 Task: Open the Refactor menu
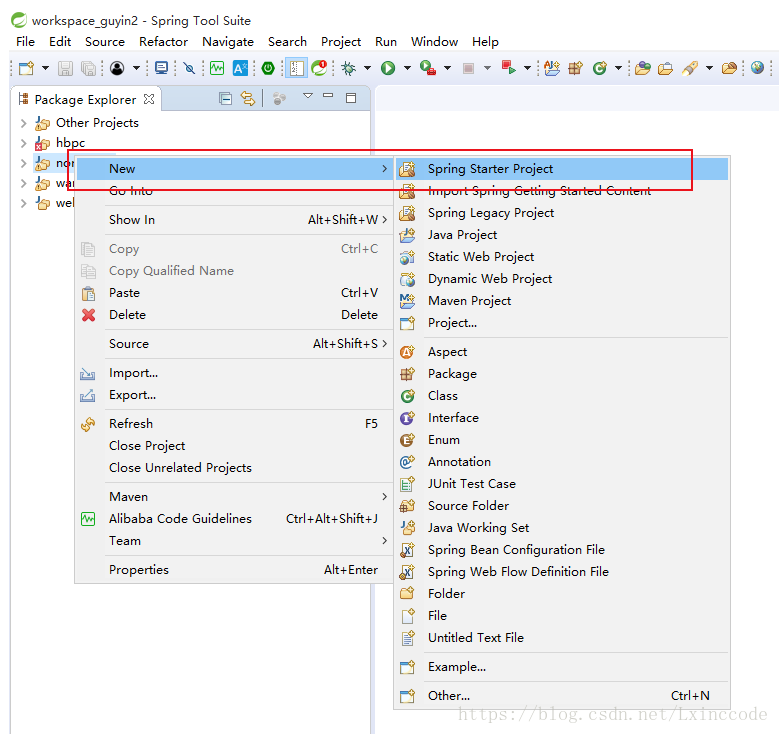(x=163, y=42)
